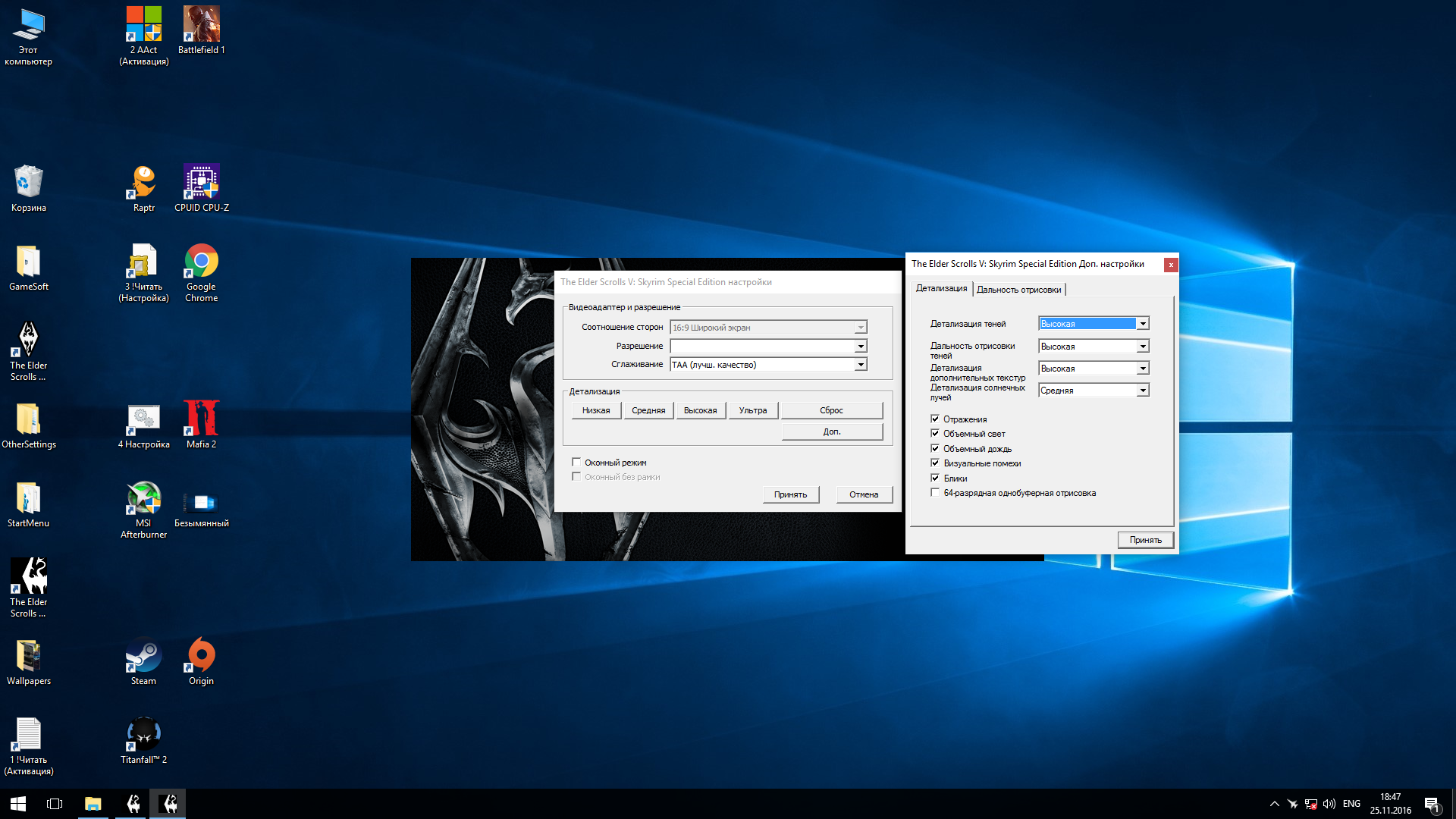Expand Детализация теней dropdown

pyautogui.click(x=1143, y=324)
